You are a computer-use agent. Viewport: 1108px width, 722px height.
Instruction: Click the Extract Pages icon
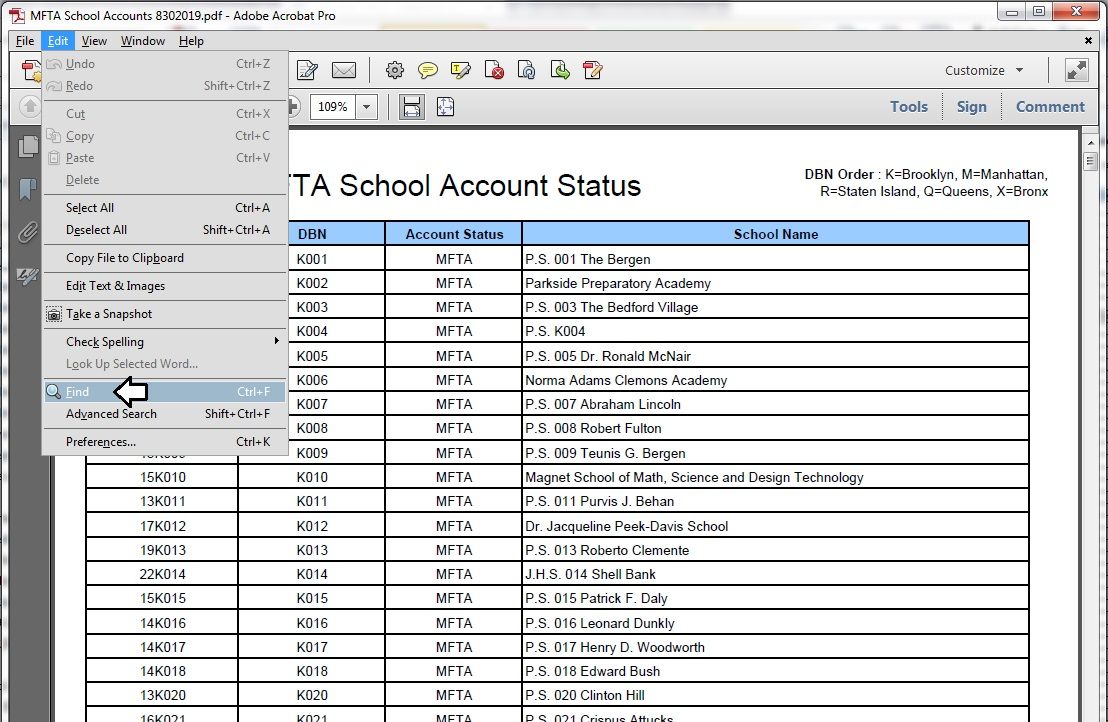pyautogui.click(x=560, y=70)
